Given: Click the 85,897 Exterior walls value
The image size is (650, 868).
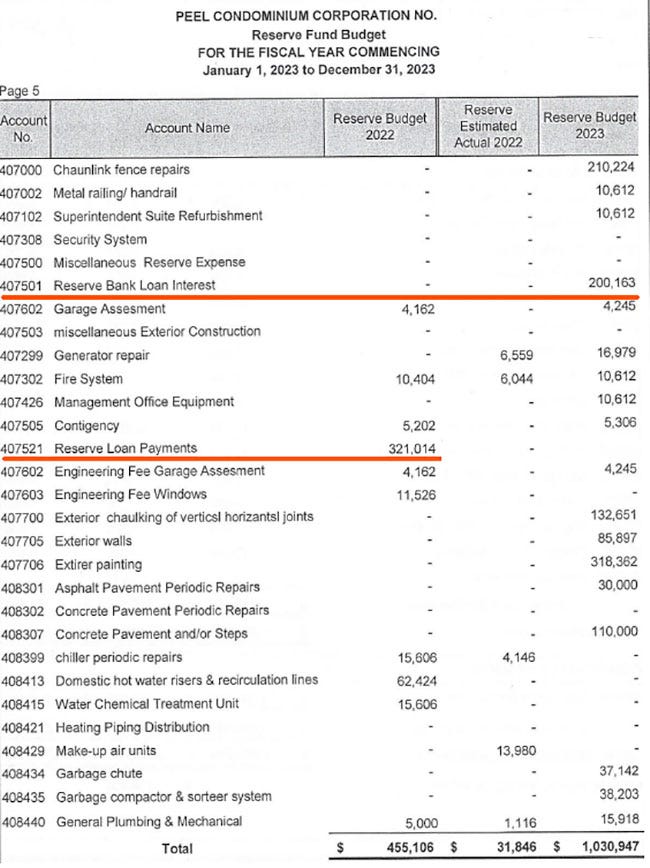Looking at the screenshot, I should click(617, 539).
